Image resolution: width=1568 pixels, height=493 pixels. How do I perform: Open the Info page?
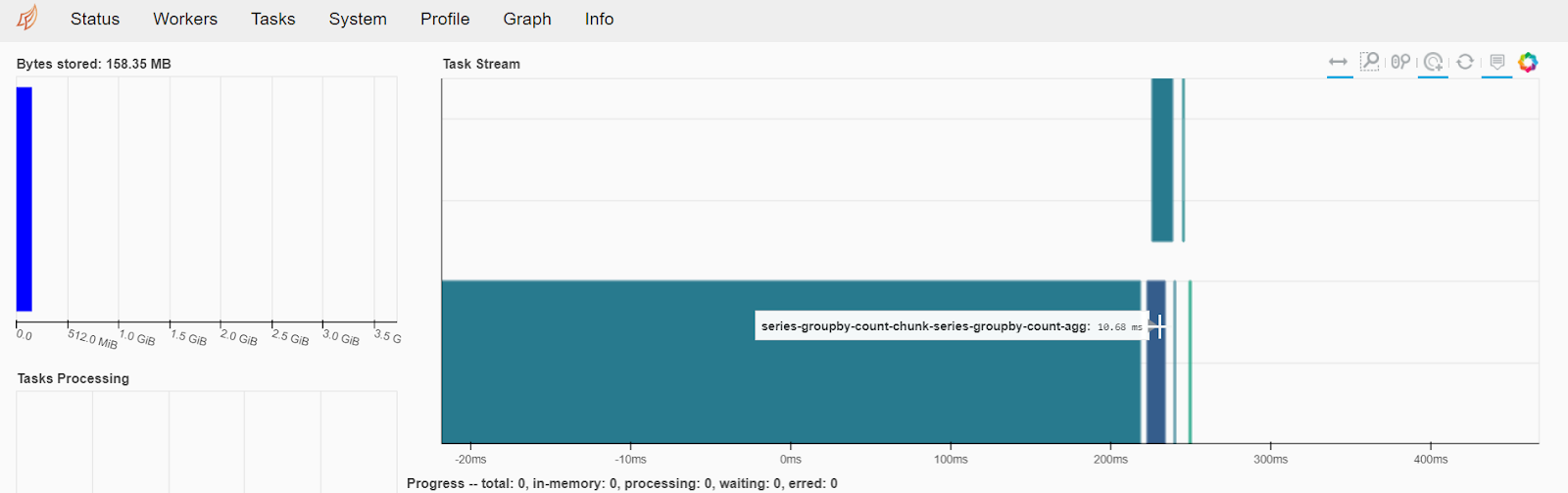click(x=599, y=19)
